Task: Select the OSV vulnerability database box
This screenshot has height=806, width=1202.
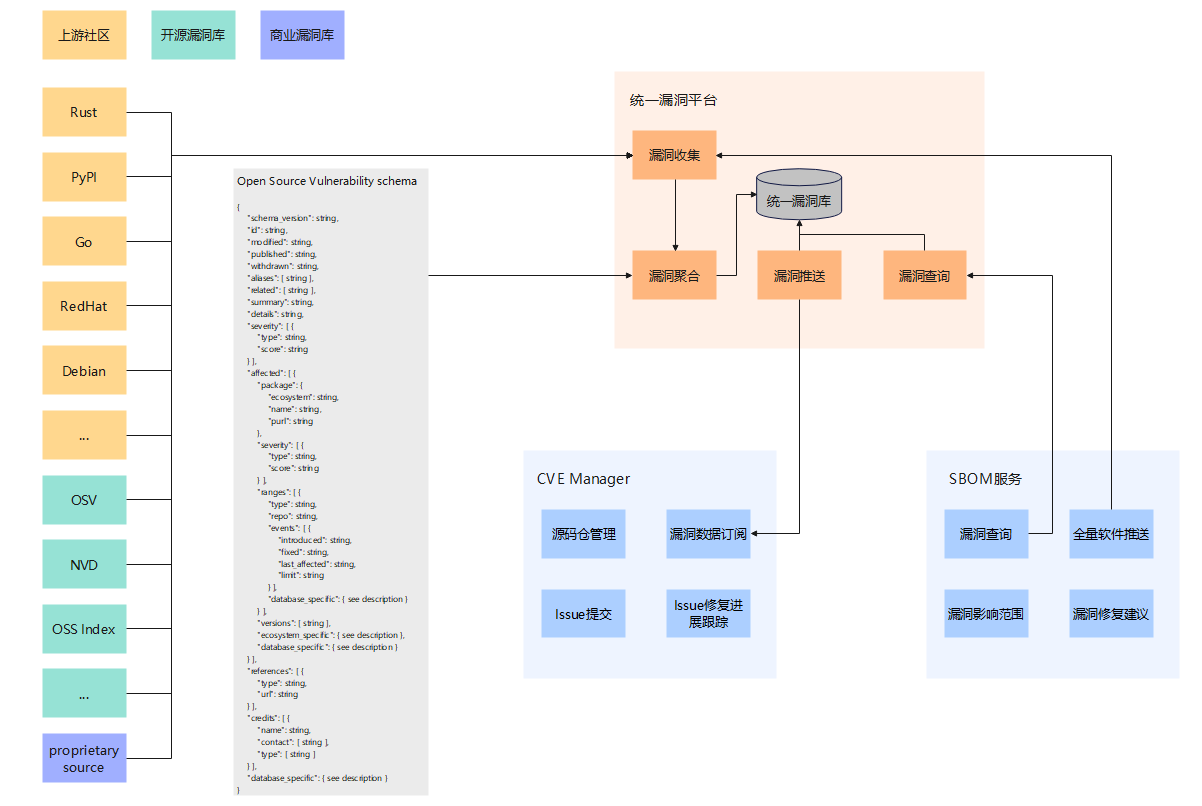Action: click(84, 500)
